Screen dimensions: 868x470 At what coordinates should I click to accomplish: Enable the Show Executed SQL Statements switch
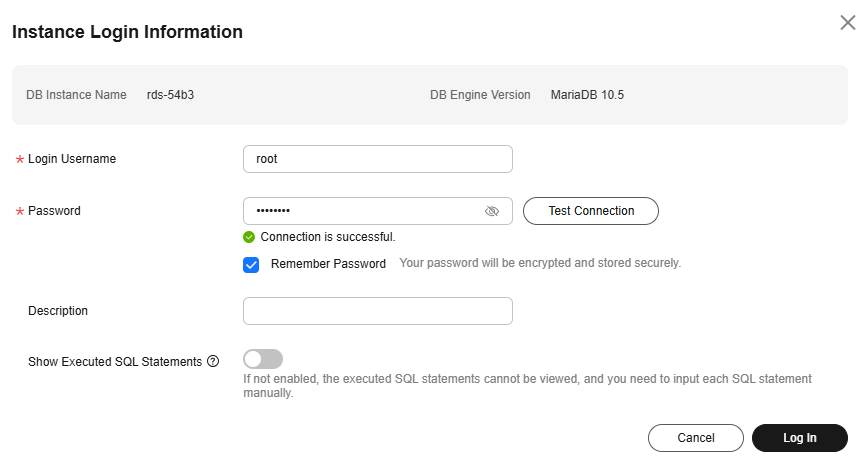pyautogui.click(x=263, y=359)
